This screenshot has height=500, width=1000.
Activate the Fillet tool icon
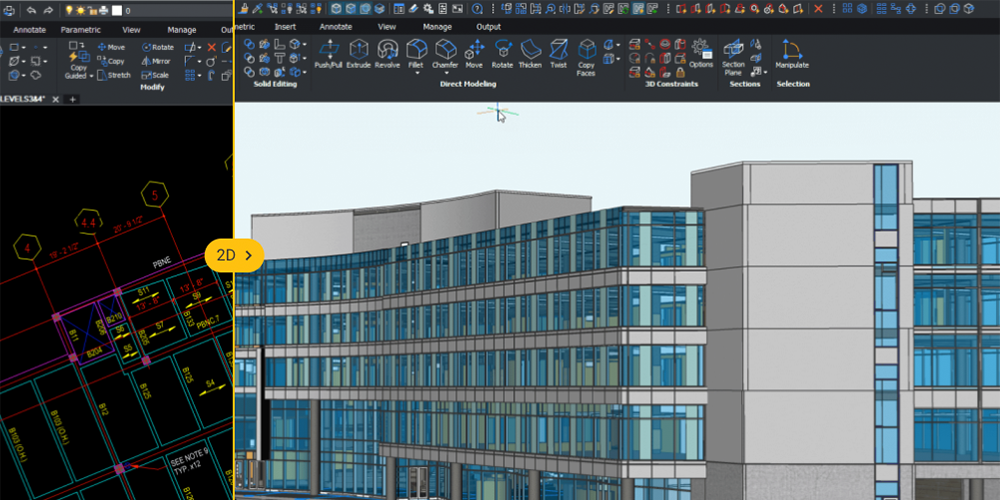416,49
